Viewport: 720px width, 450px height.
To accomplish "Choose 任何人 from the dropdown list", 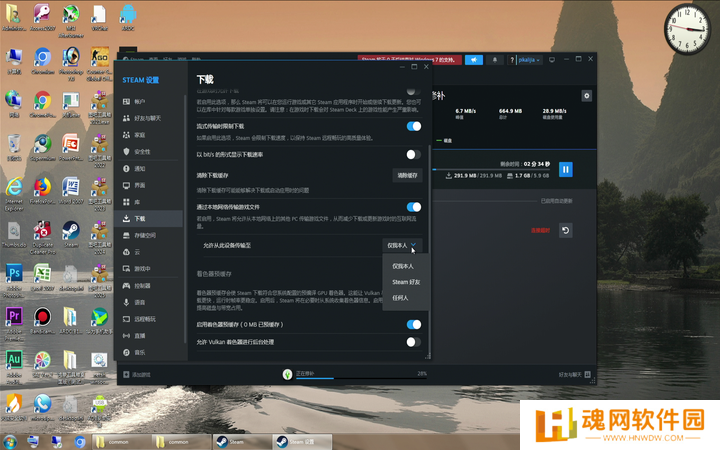I will pyautogui.click(x=400, y=298).
